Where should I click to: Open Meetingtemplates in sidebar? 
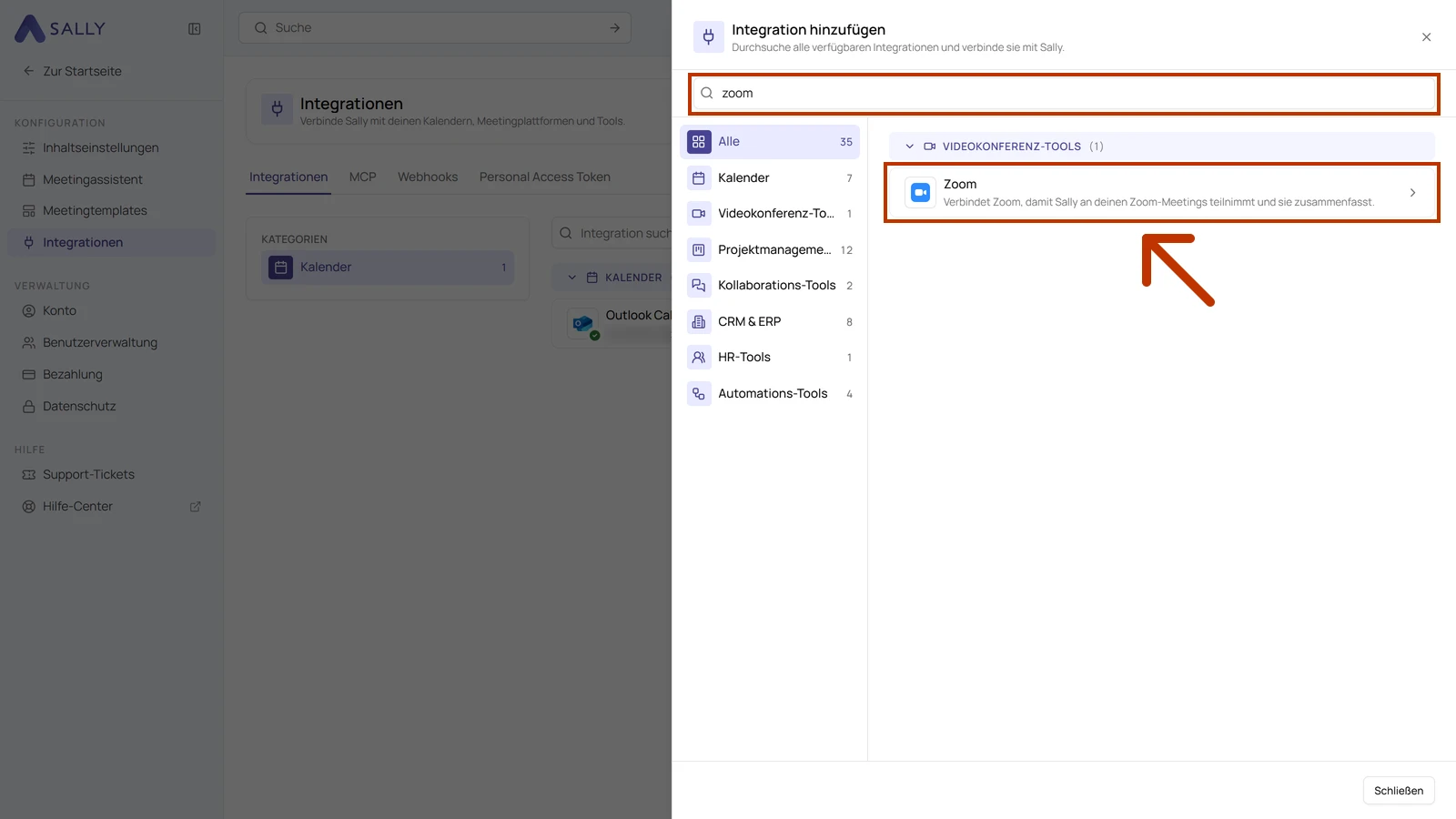(111, 211)
